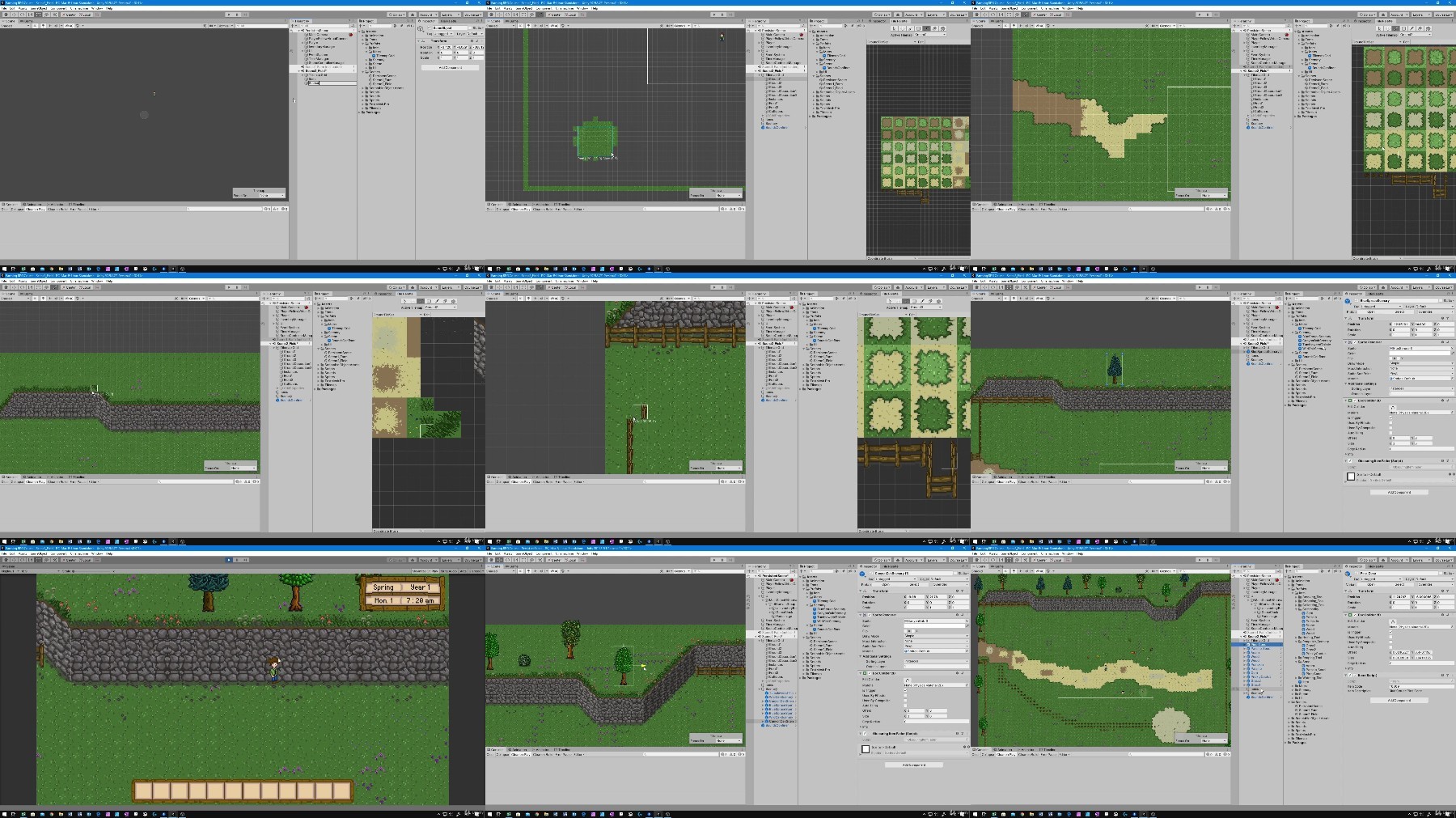
Task: Toggle console warning count icon in empty-scene window
Action: tap(275, 209)
